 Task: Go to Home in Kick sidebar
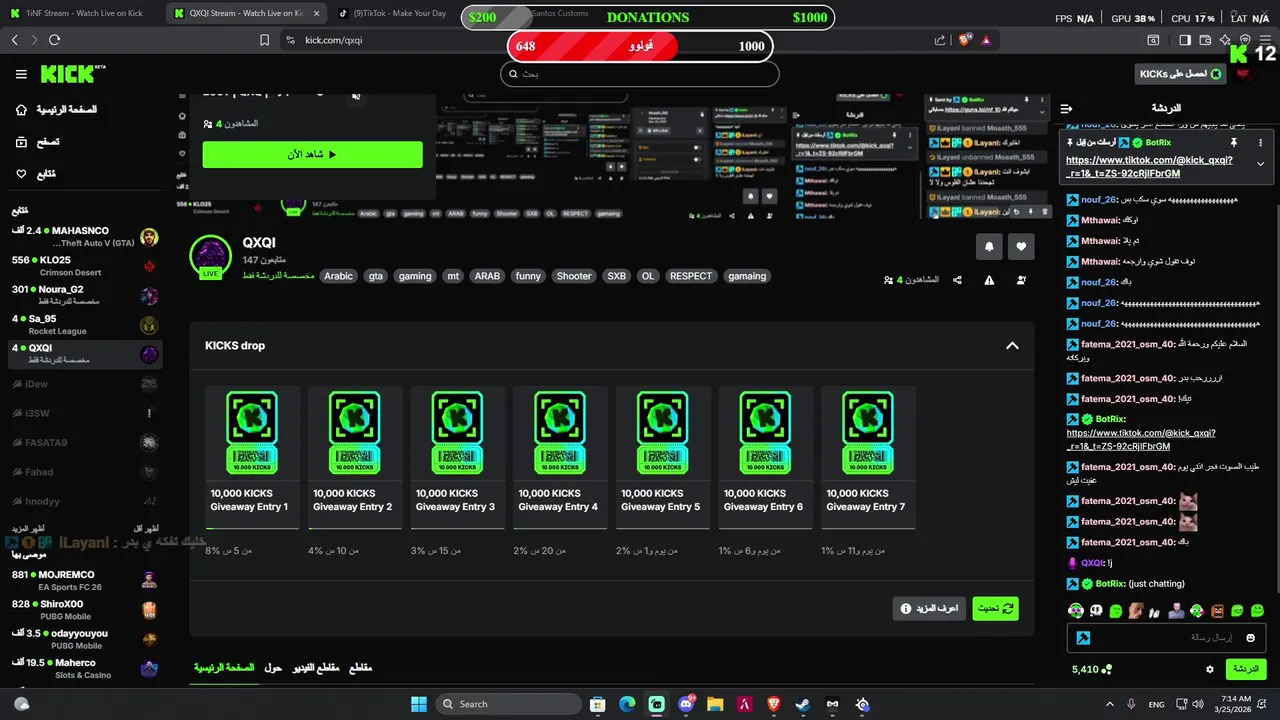coord(56,110)
